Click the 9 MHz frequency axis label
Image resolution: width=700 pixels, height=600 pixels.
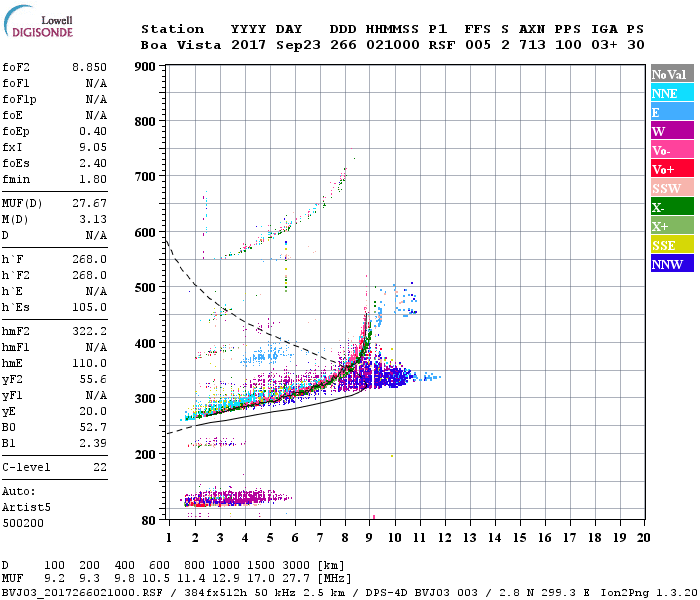click(x=369, y=538)
